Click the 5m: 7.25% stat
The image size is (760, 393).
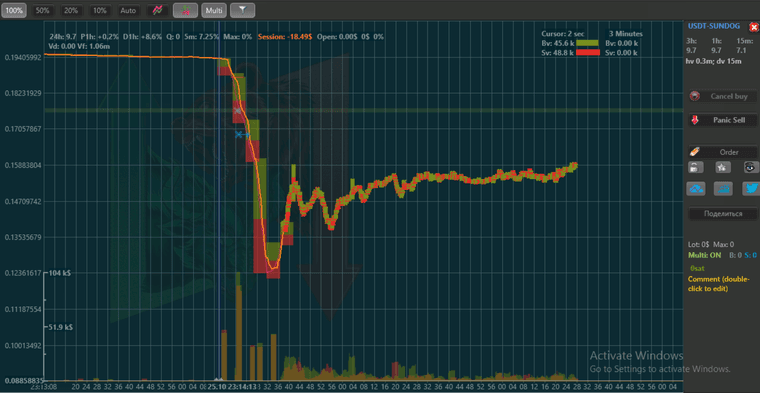point(202,36)
